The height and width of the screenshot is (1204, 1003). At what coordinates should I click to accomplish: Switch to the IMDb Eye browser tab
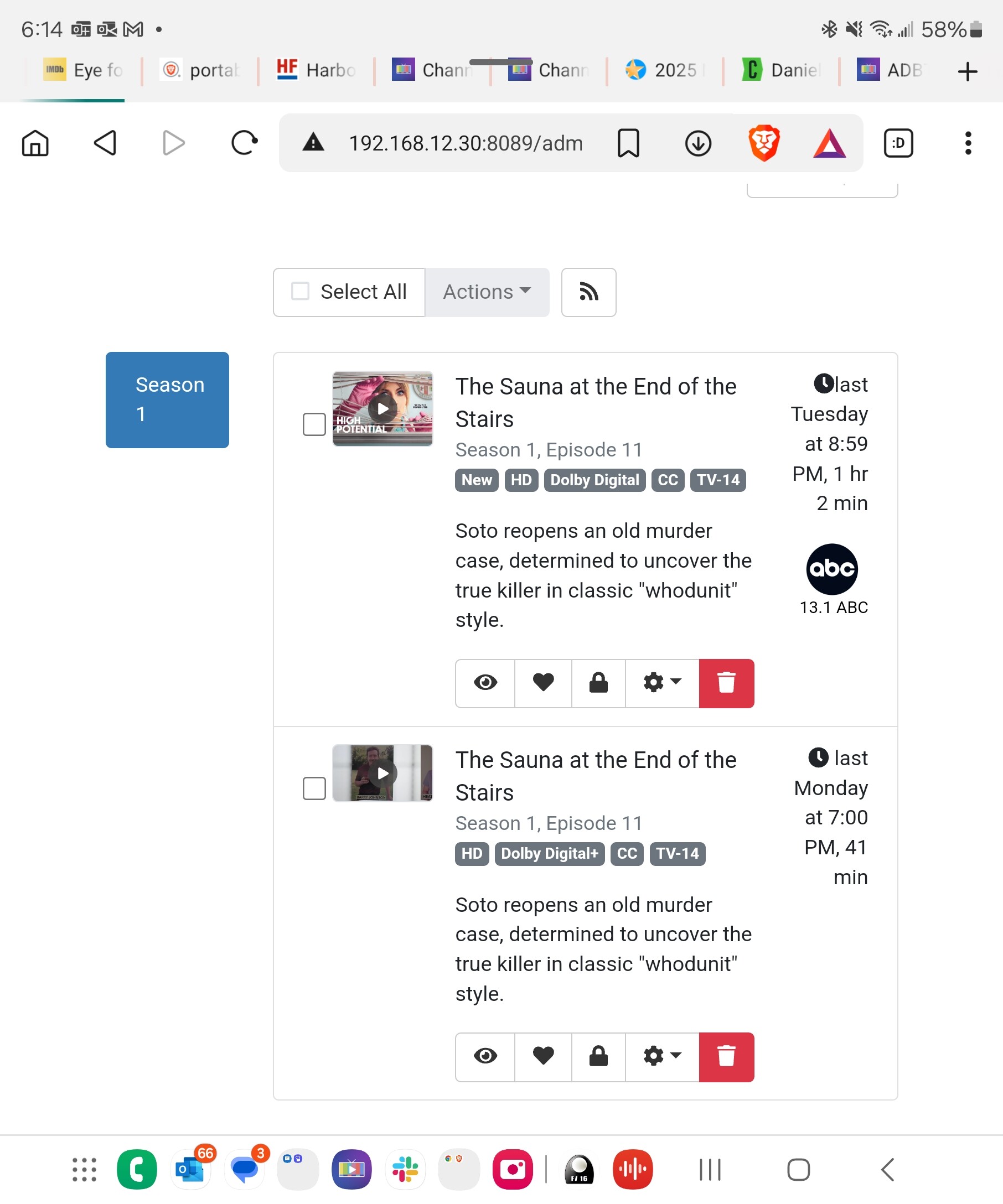point(83,70)
